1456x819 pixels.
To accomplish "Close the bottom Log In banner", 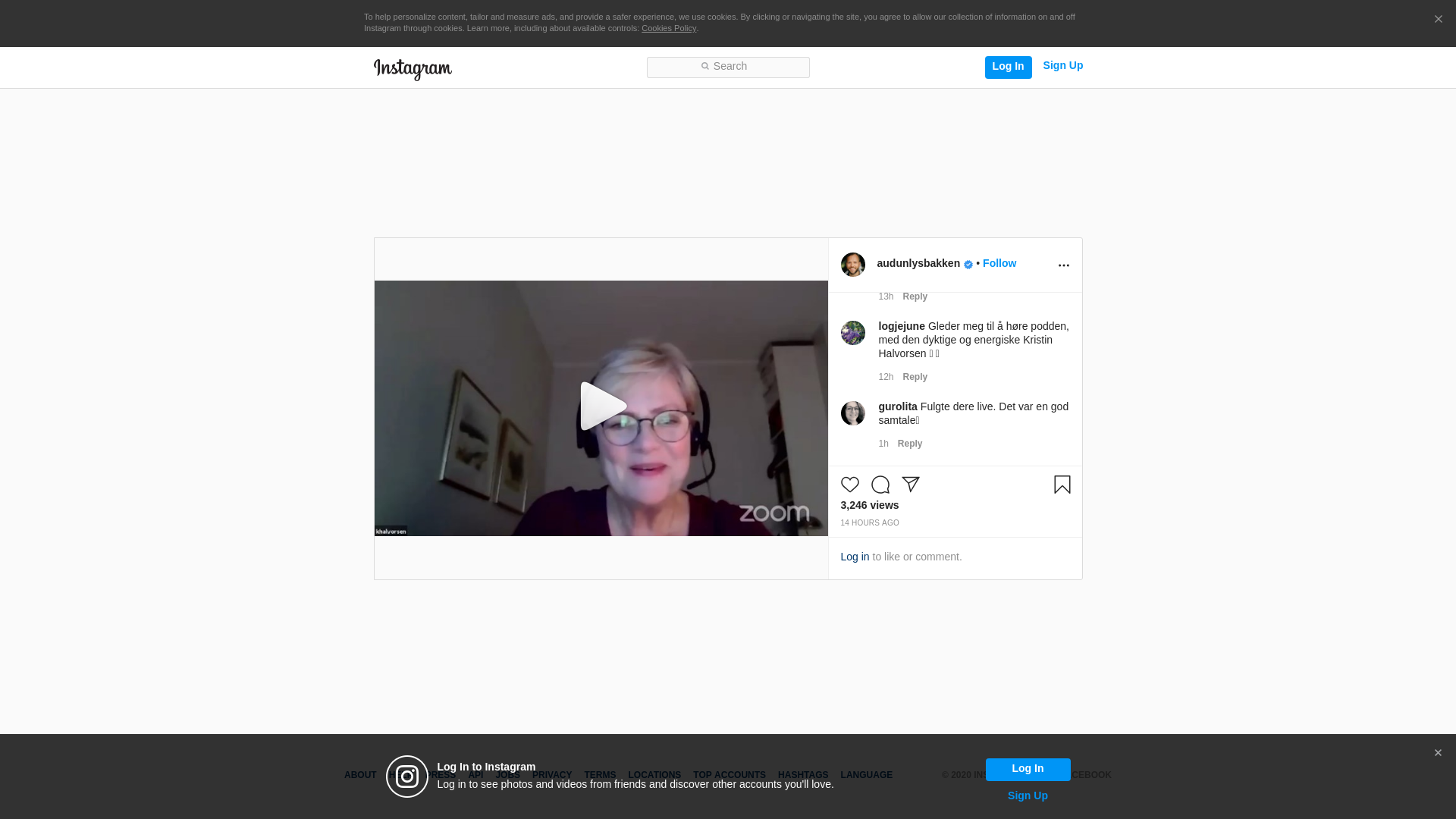I will pos(1438,753).
